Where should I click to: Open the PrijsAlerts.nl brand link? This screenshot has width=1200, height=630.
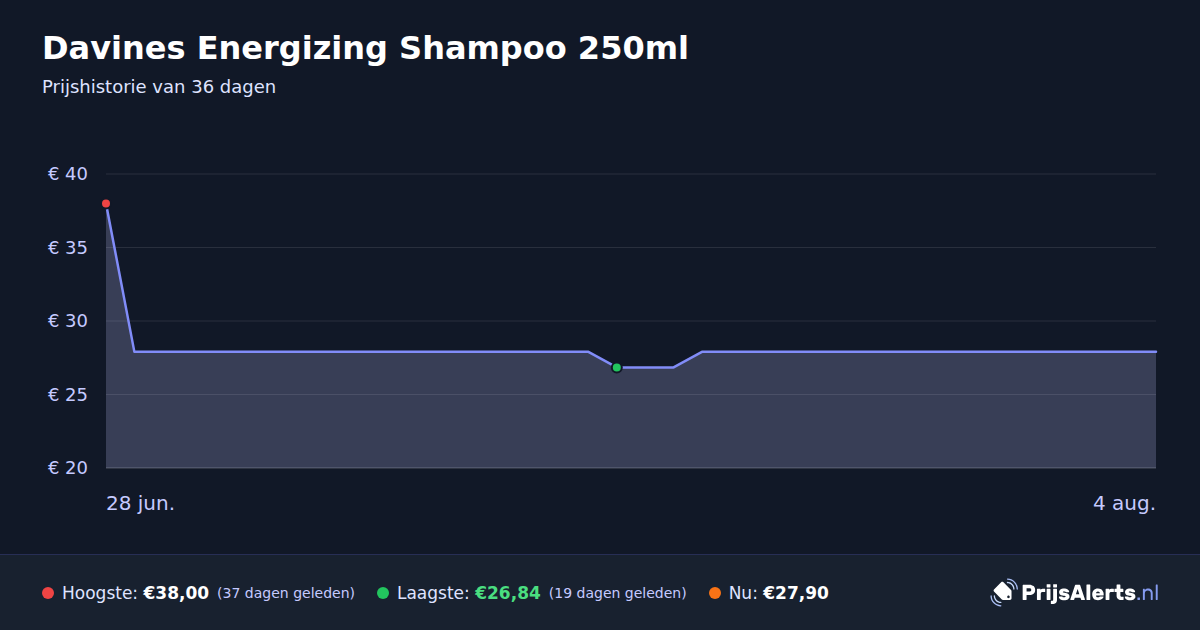click(x=1075, y=593)
